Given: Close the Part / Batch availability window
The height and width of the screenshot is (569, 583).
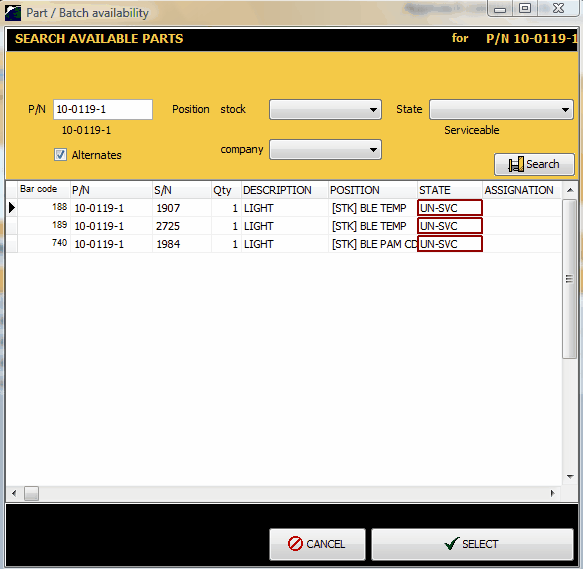Looking at the screenshot, I should [558, 9].
